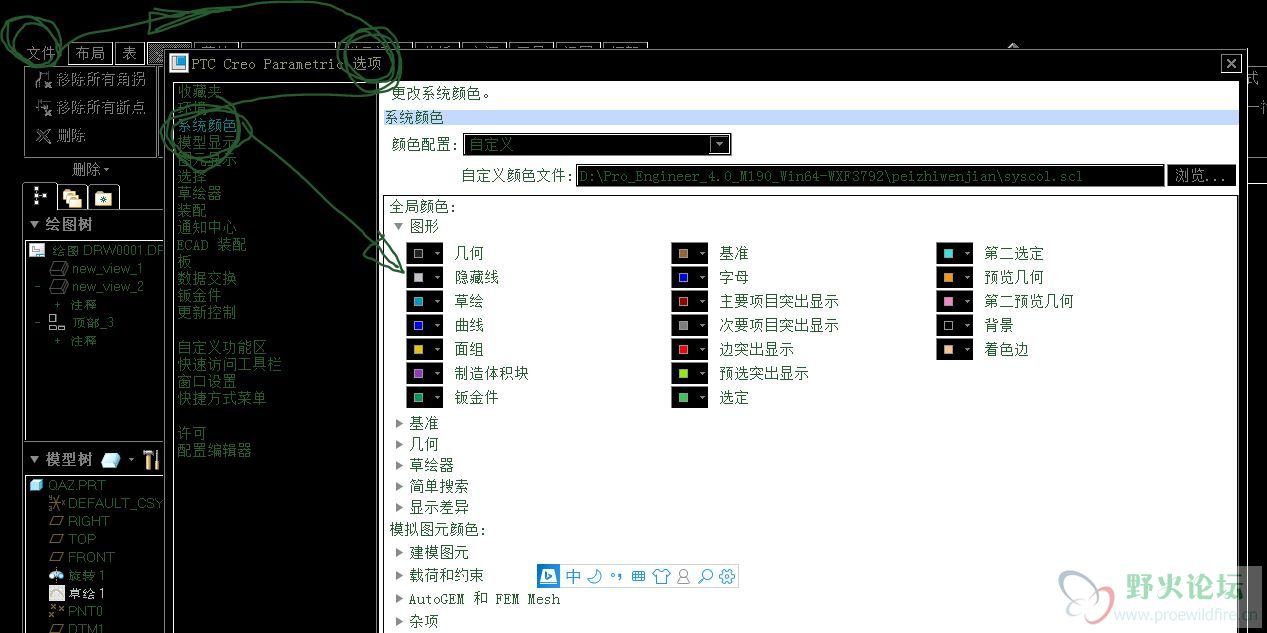Open the 着色边 color swatch
Screen dimensions: 1267x633
(954, 349)
